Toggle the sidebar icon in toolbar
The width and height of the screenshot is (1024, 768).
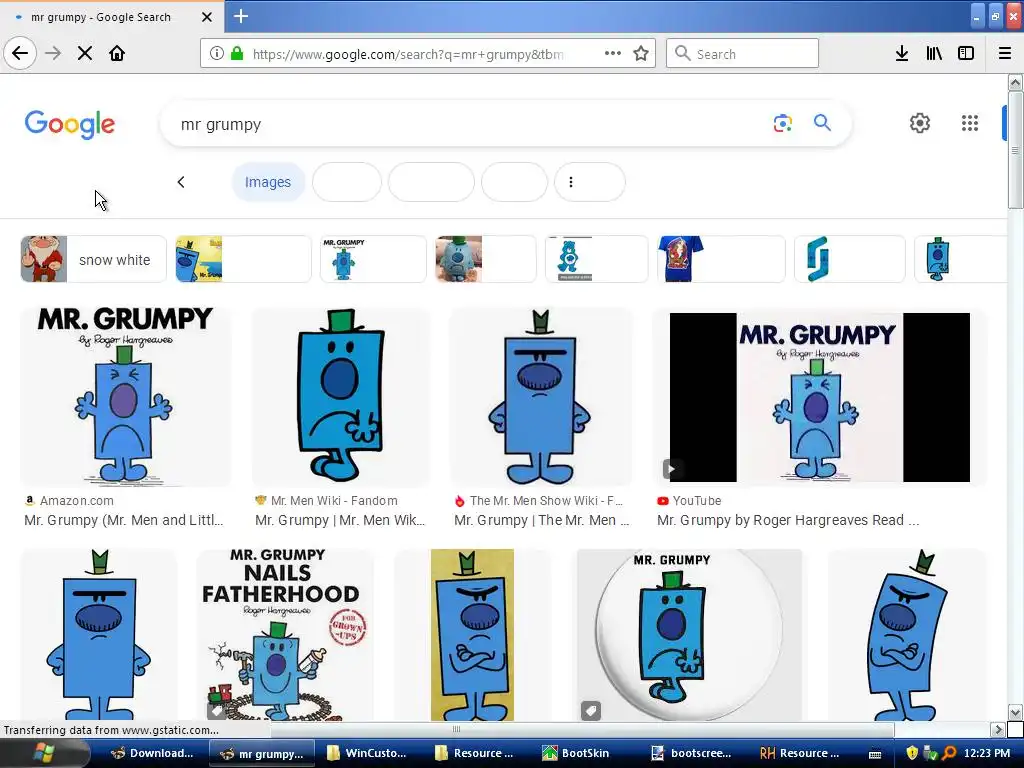click(x=966, y=54)
